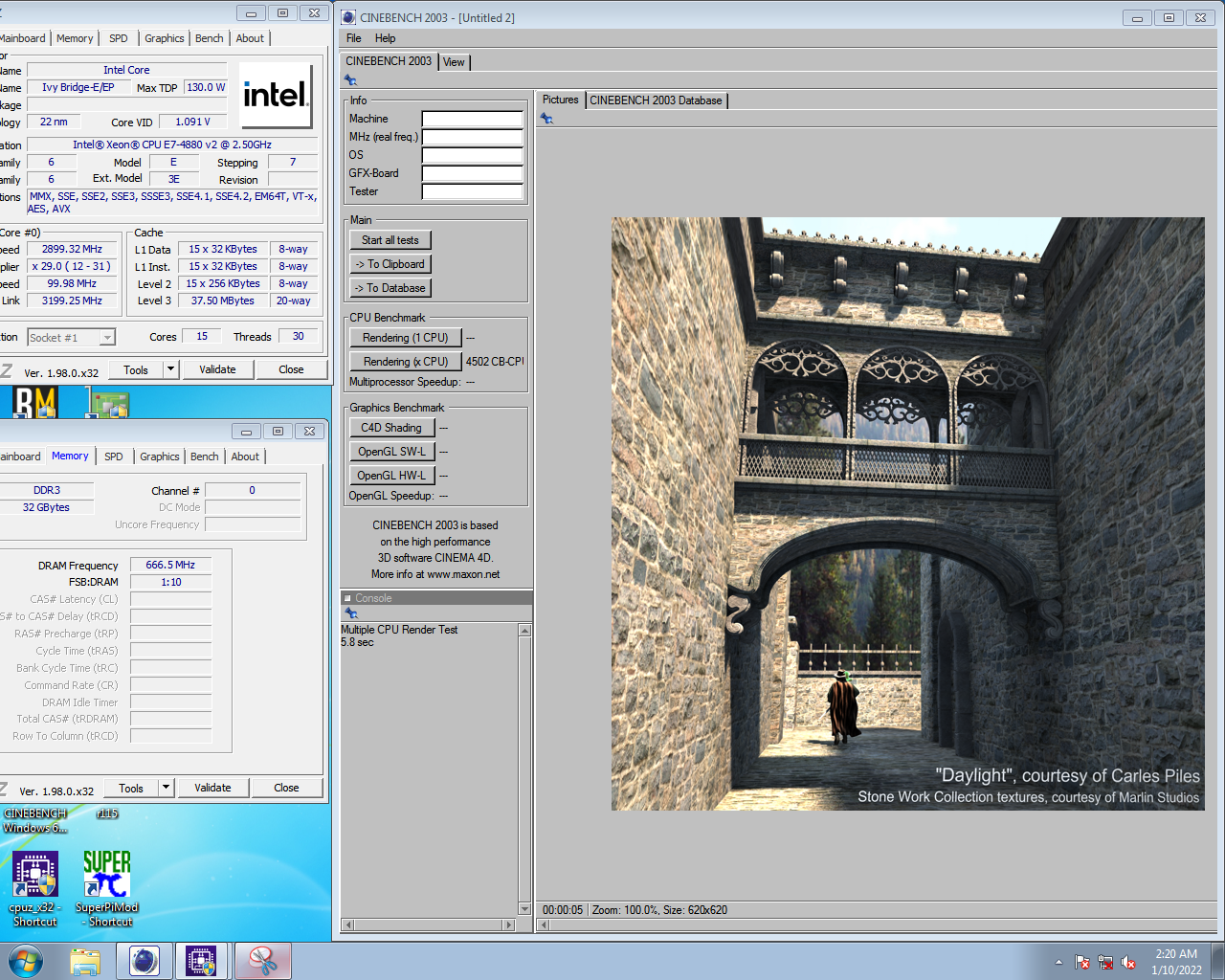1225x980 pixels.
Task: Run C4D Shading benchmark
Action: coord(392,428)
